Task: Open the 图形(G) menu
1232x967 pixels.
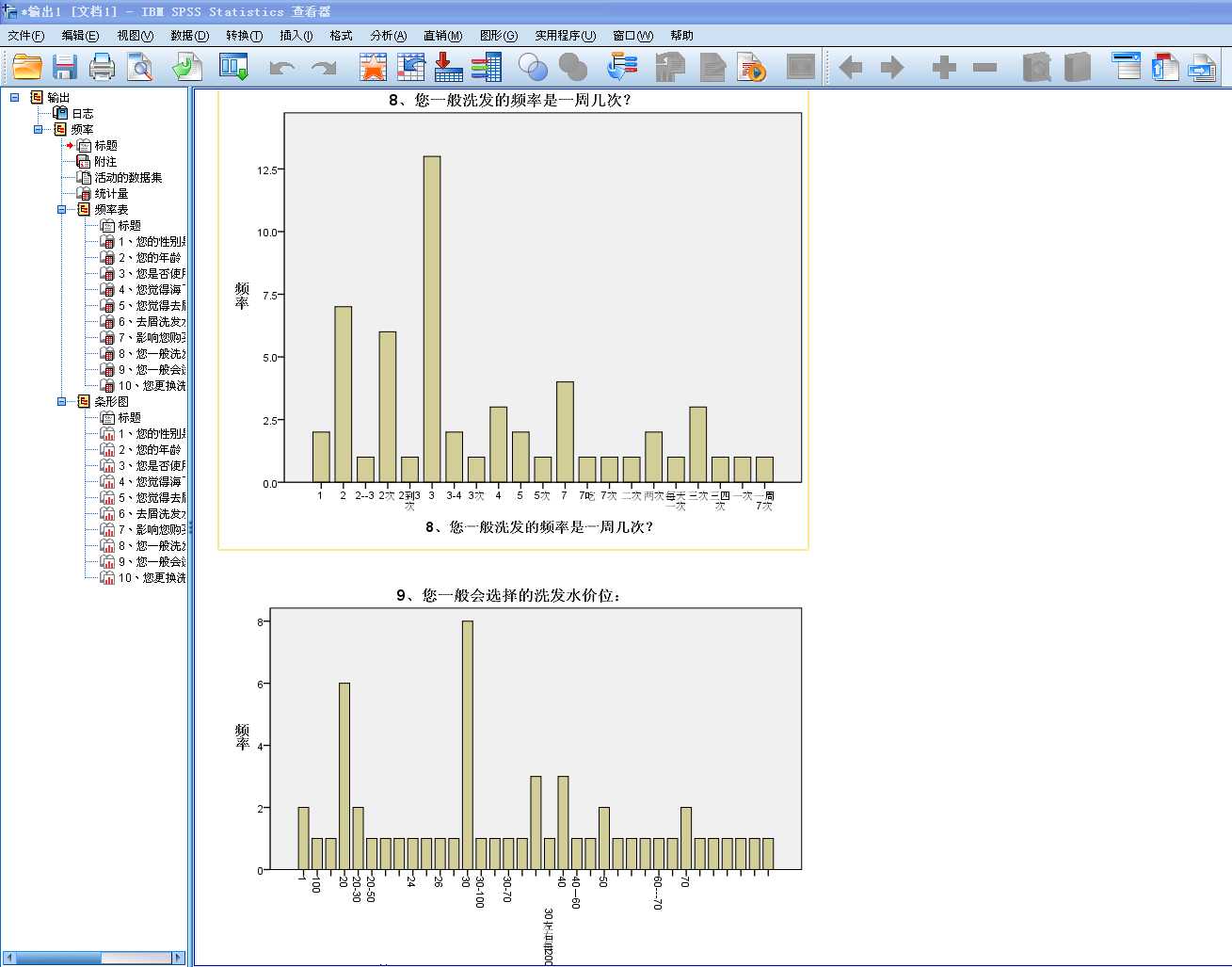Action: pyautogui.click(x=499, y=36)
